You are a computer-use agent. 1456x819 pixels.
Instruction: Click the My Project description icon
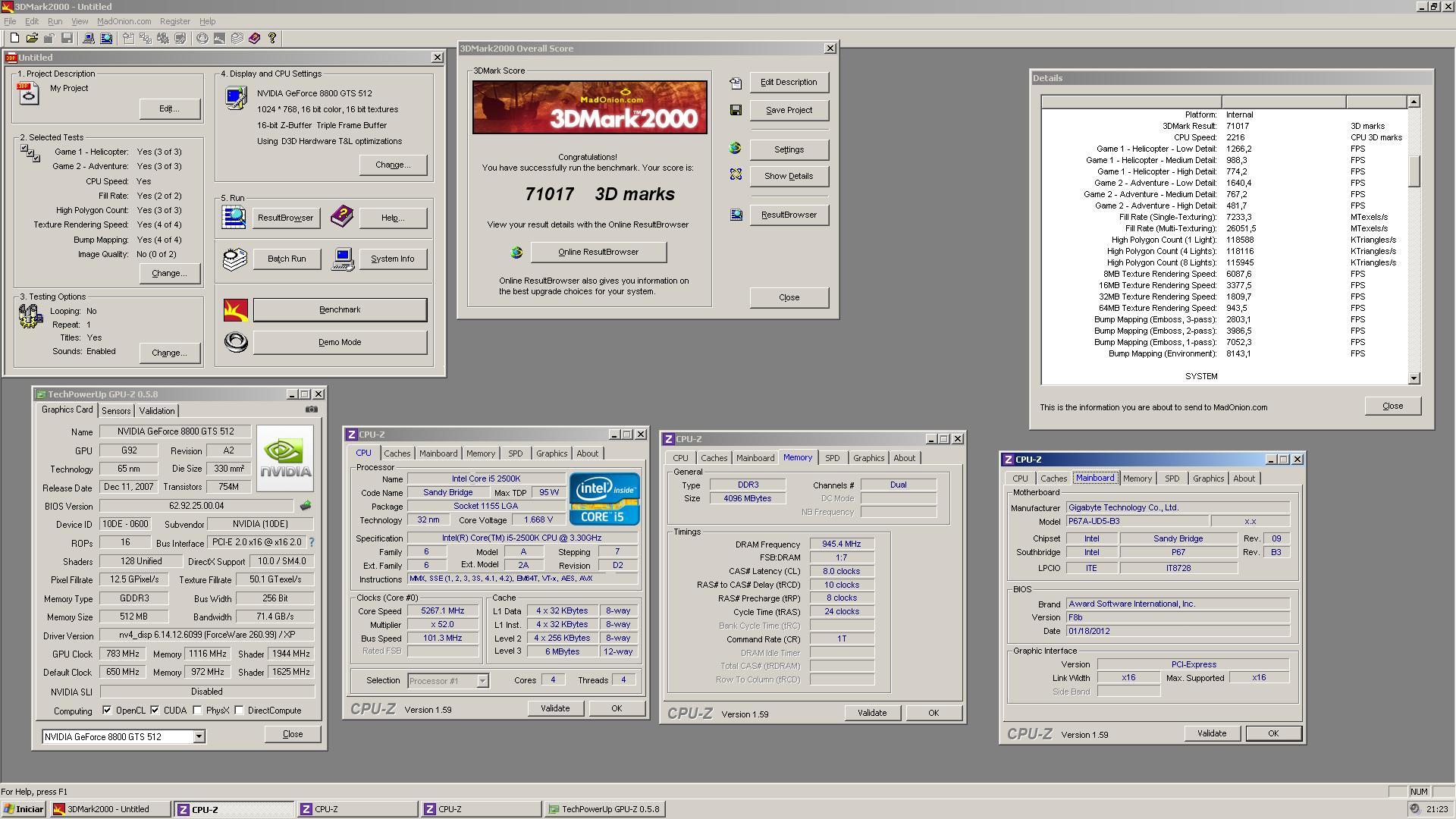28,93
